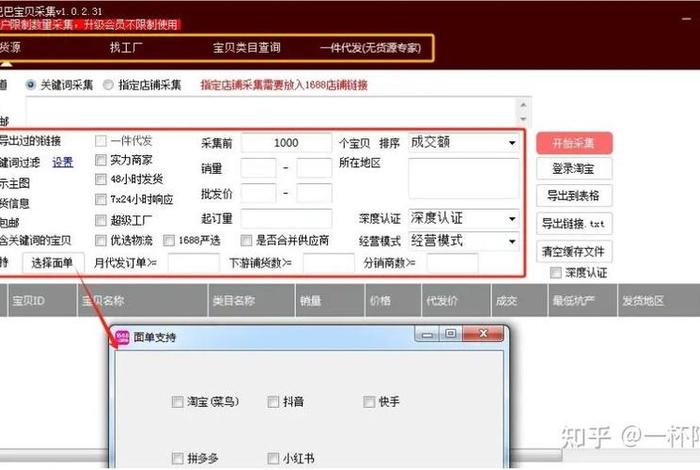This screenshot has height=470, width=700.
Task: Click the keyword entry text area
Action: point(271,112)
